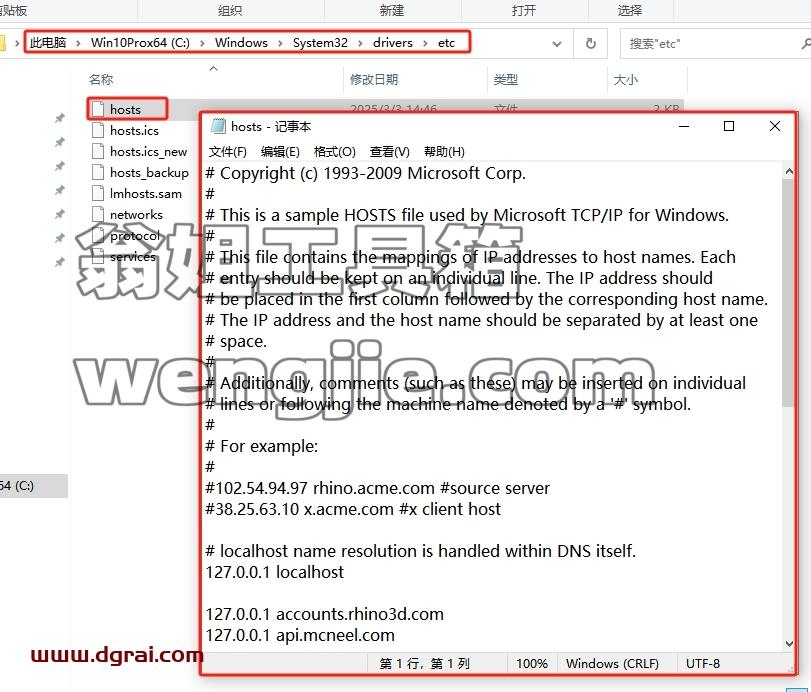Click the Notepad vertical scrollbar thumb
This screenshot has height=692, width=811.
[788, 293]
